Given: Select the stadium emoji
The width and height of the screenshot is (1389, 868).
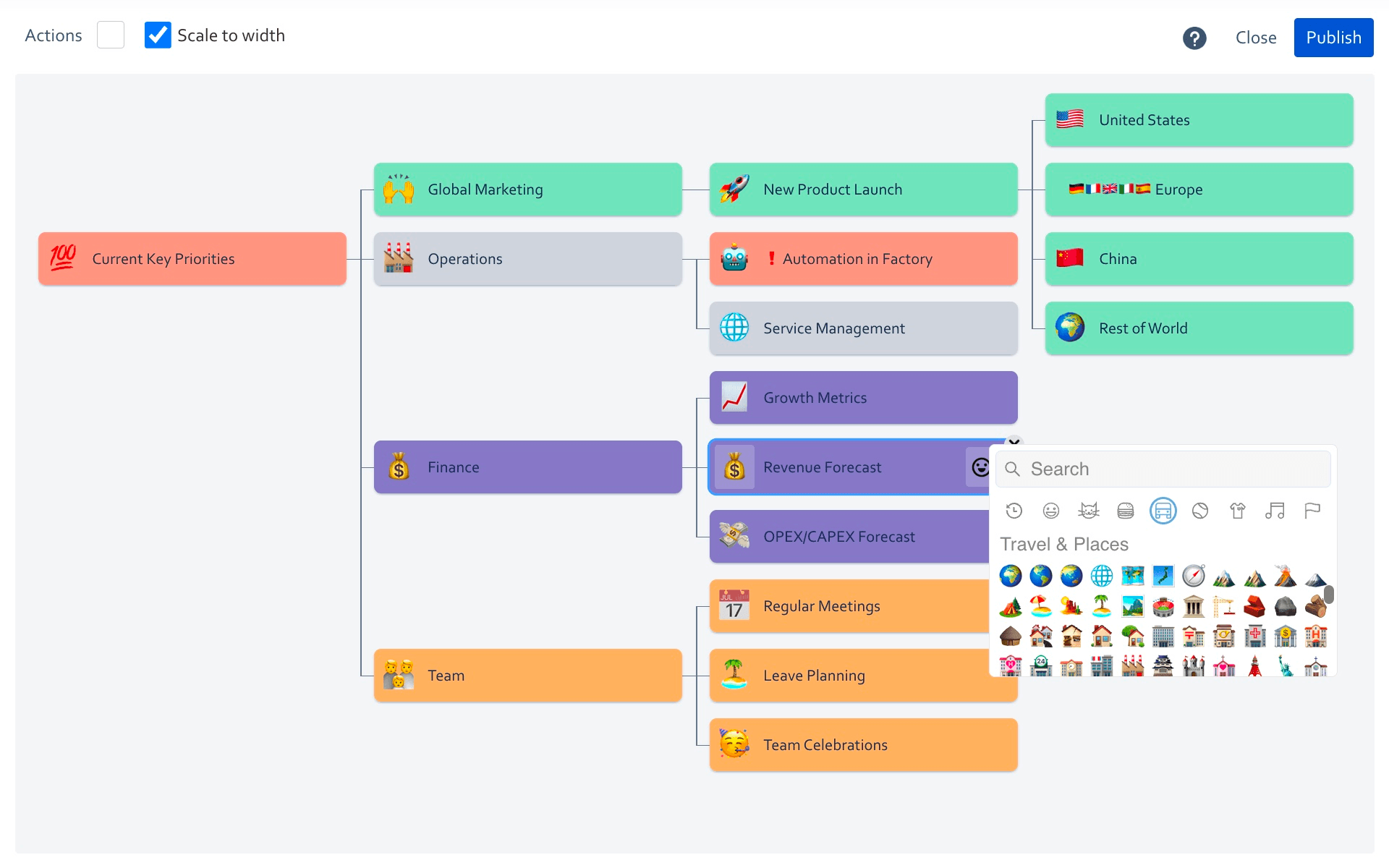Looking at the screenshot, I should 1163,606.
